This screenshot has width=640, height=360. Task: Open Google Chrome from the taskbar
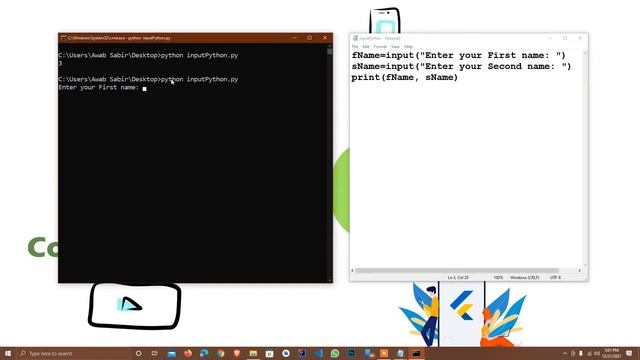(x=220, y=353)
